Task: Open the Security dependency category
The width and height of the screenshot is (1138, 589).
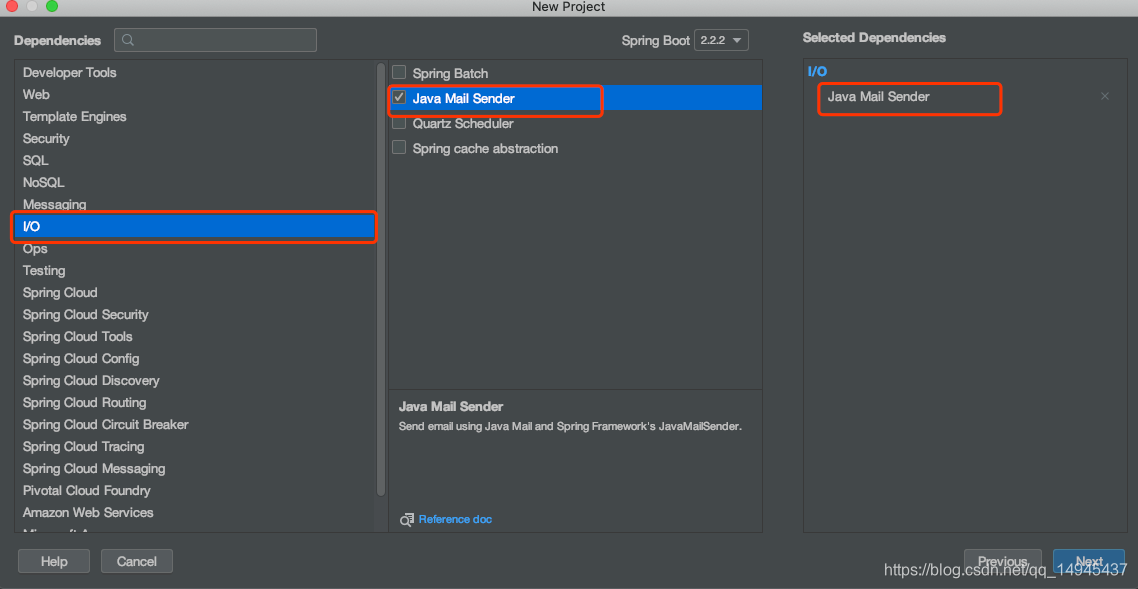Action: click(195, 138)
